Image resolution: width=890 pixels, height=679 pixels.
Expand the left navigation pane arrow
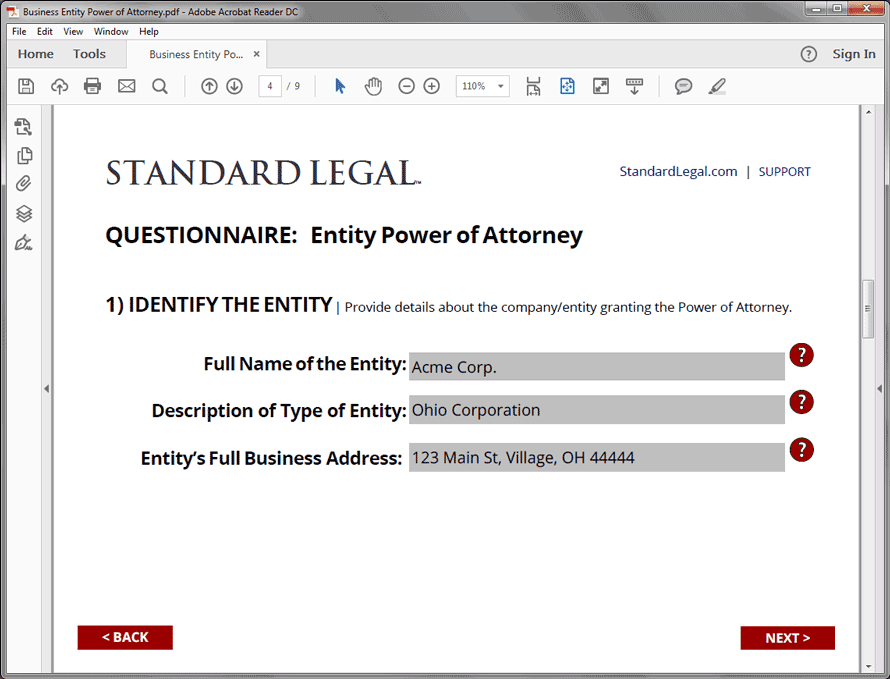coord(47,389)
